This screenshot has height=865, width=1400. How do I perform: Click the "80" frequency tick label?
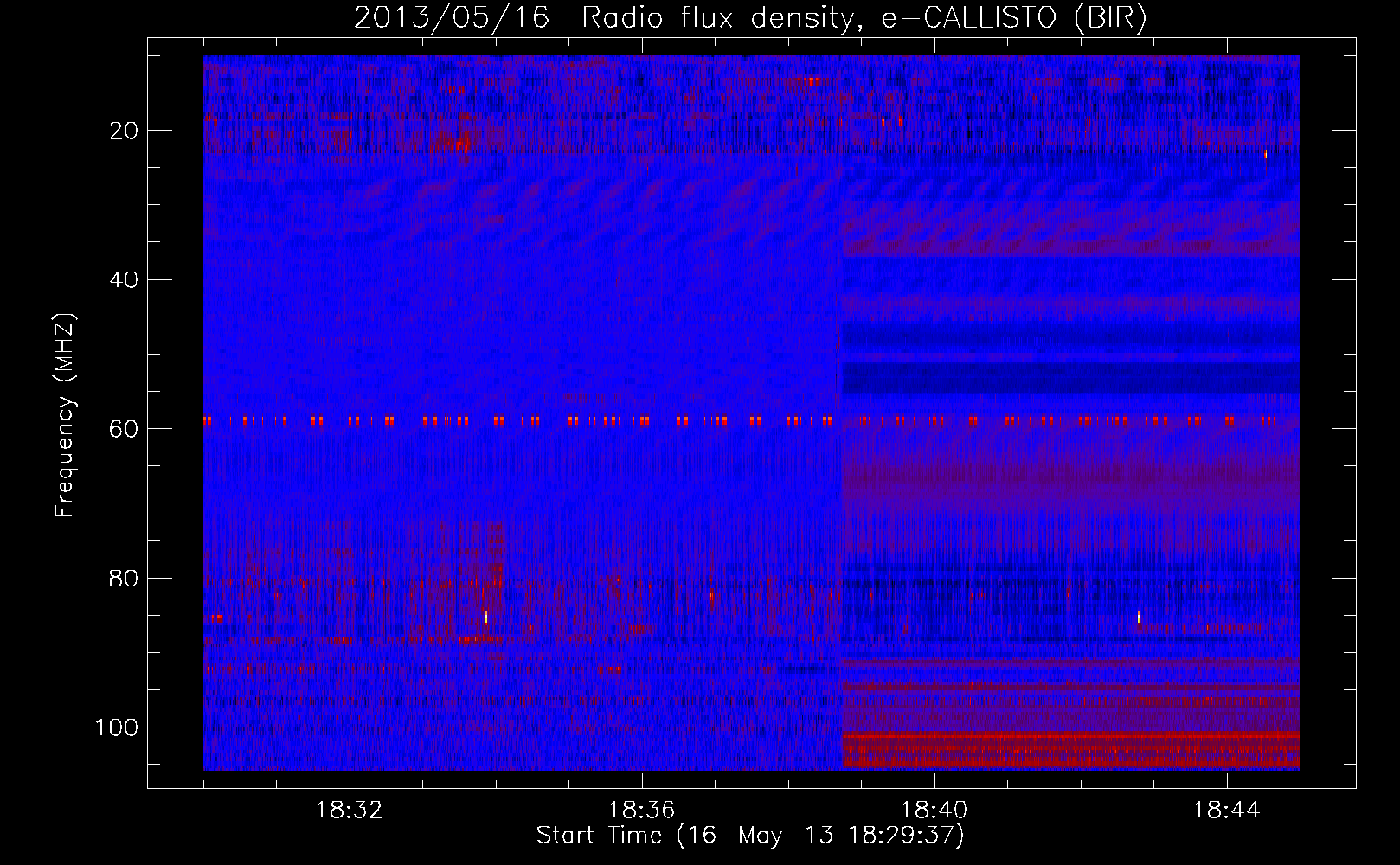click(124, 579)
